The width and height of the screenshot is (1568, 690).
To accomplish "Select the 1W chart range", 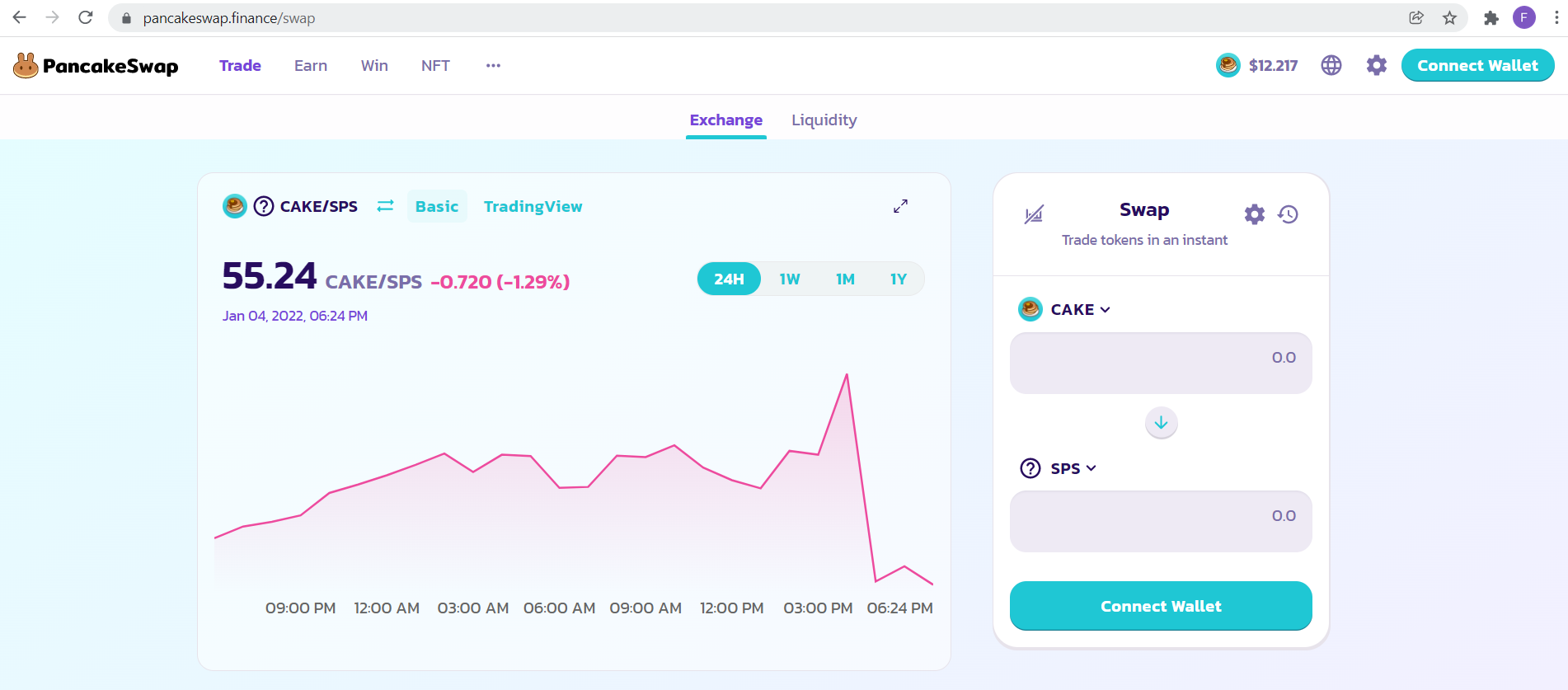I will pyautogui.click(x=790, y=279).
